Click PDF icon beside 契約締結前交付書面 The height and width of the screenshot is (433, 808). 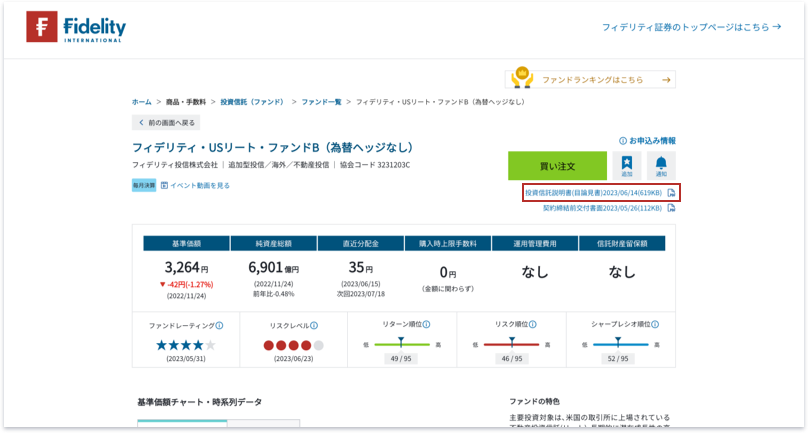(x=671, y=208)
